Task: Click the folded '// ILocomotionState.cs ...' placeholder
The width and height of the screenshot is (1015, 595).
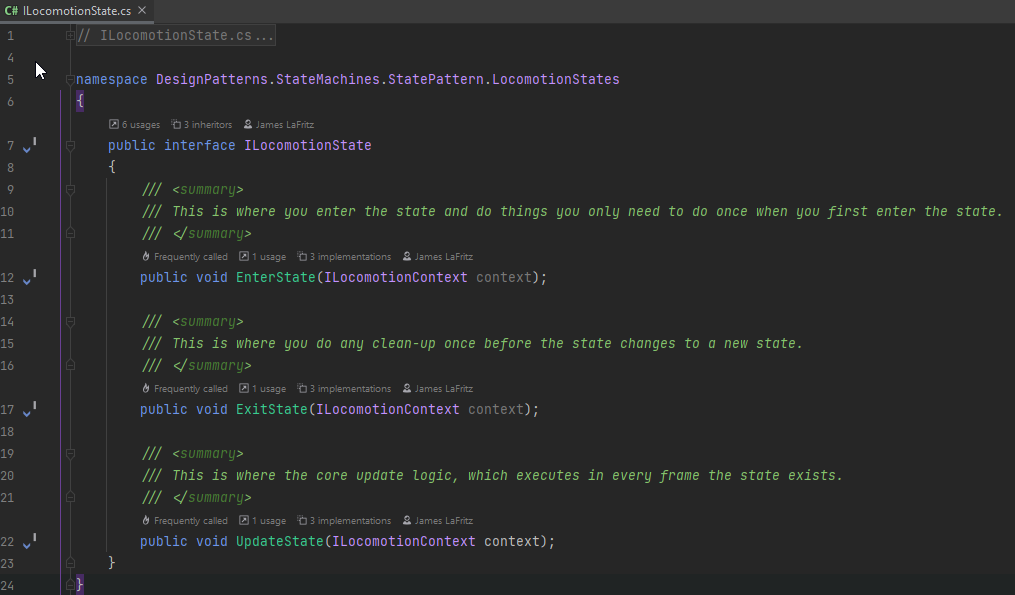Action: (x=175, y=36)
